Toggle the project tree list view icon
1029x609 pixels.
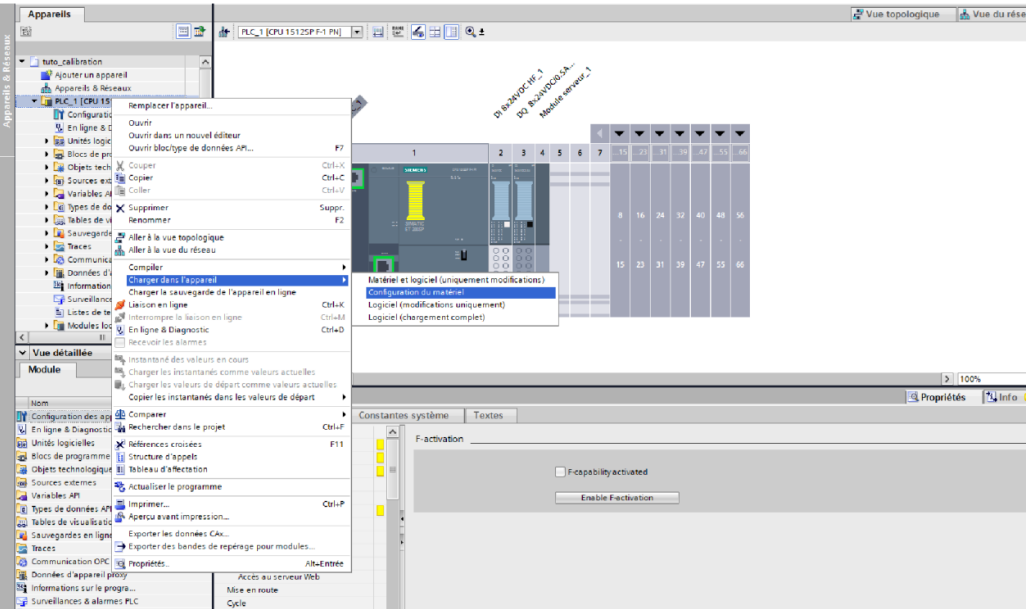pyautogui.click(x=183, y=32)
